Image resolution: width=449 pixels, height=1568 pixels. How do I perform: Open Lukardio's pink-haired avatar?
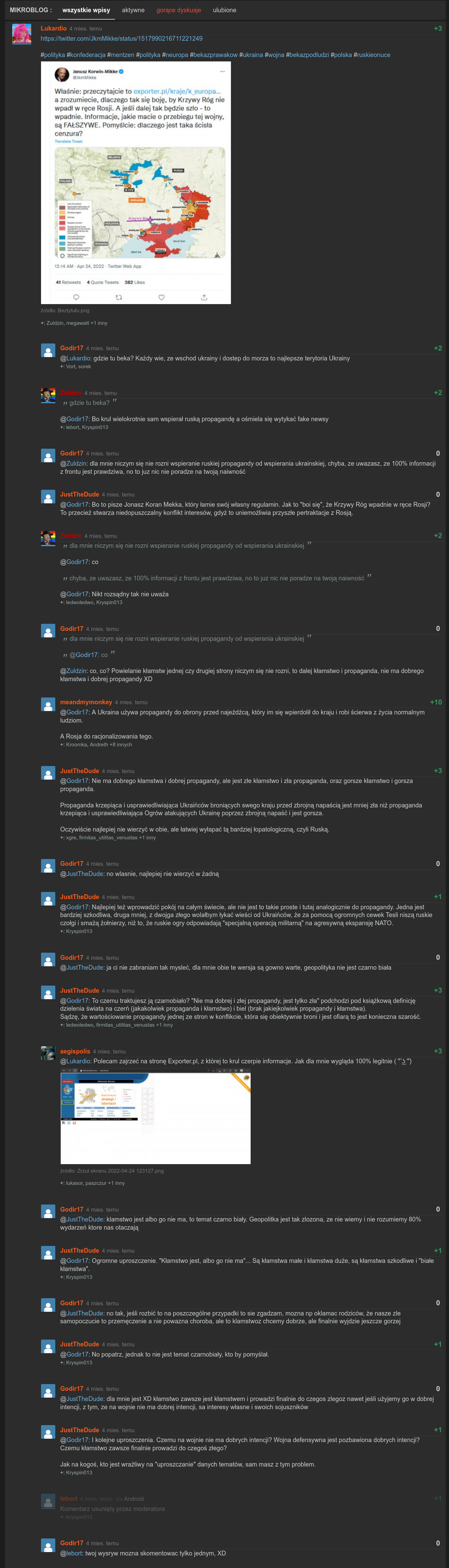pyautogui.click(x=21, y=34)
